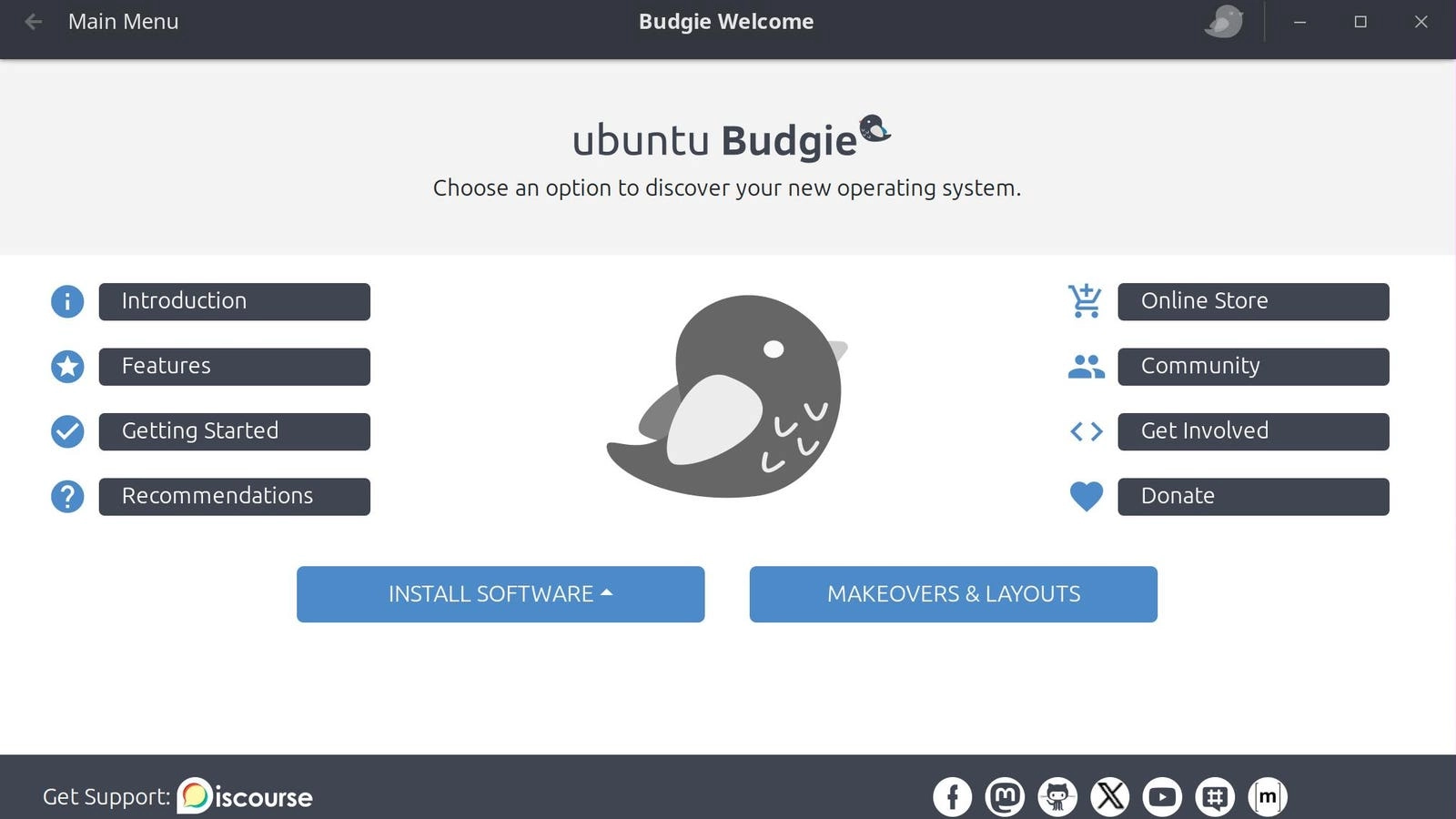This screenshot has height=819, width=1456.
Task: Open the Facebook social link icon
Action: coord(952,797)
